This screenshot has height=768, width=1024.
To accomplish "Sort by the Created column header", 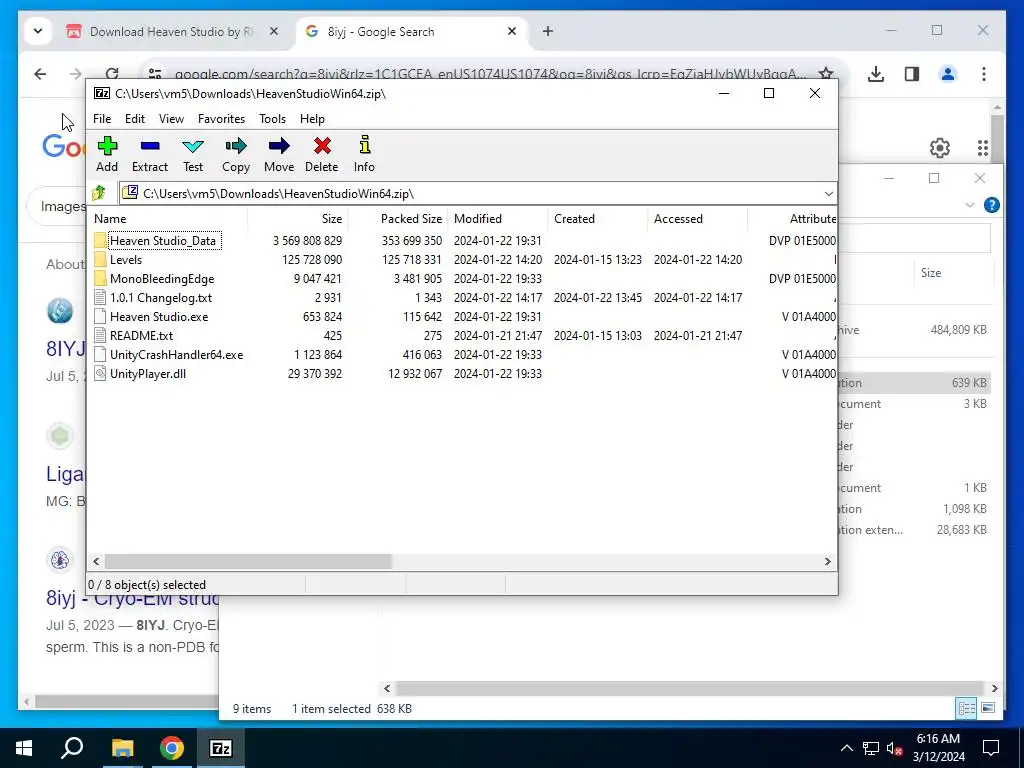I will tap(598, 219).
